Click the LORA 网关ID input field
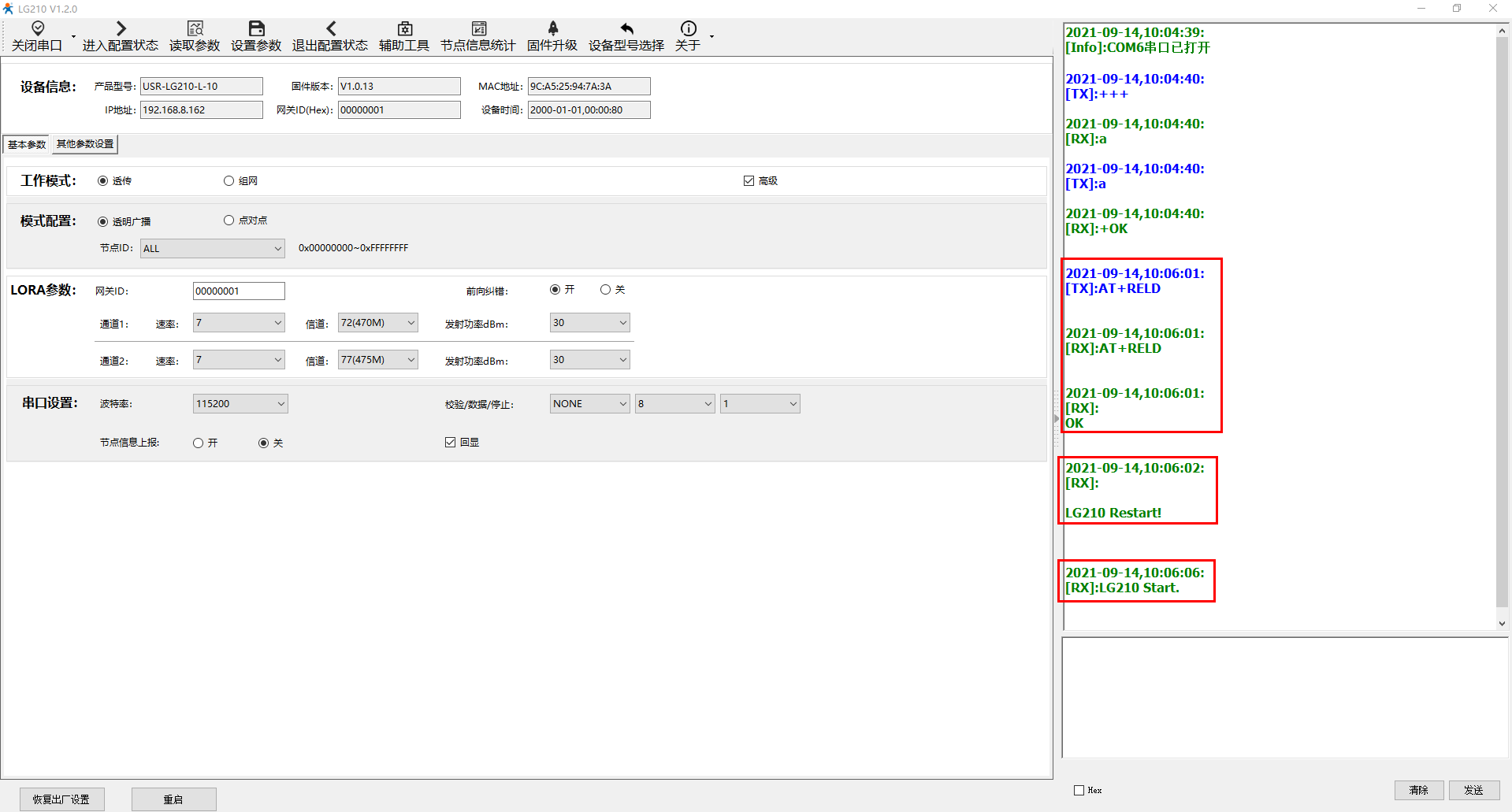Viewport: 1512px width, 812px height. 238,291
